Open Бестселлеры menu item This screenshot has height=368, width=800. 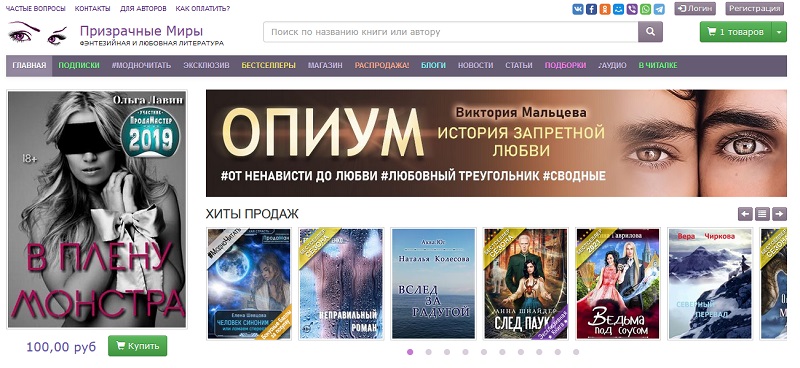click(x=268, y=65)
